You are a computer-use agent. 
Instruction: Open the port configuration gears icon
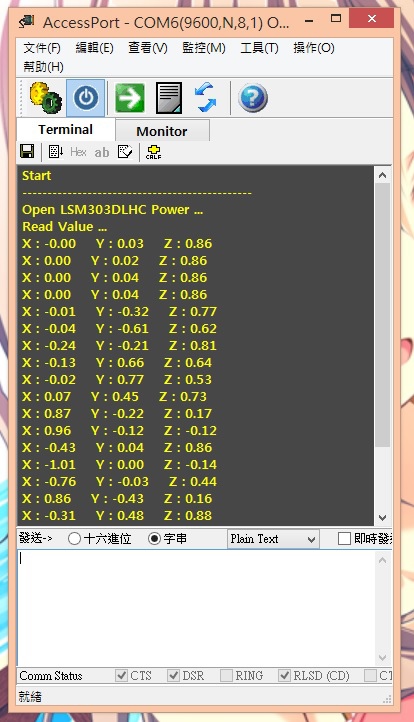pos(45,98)
